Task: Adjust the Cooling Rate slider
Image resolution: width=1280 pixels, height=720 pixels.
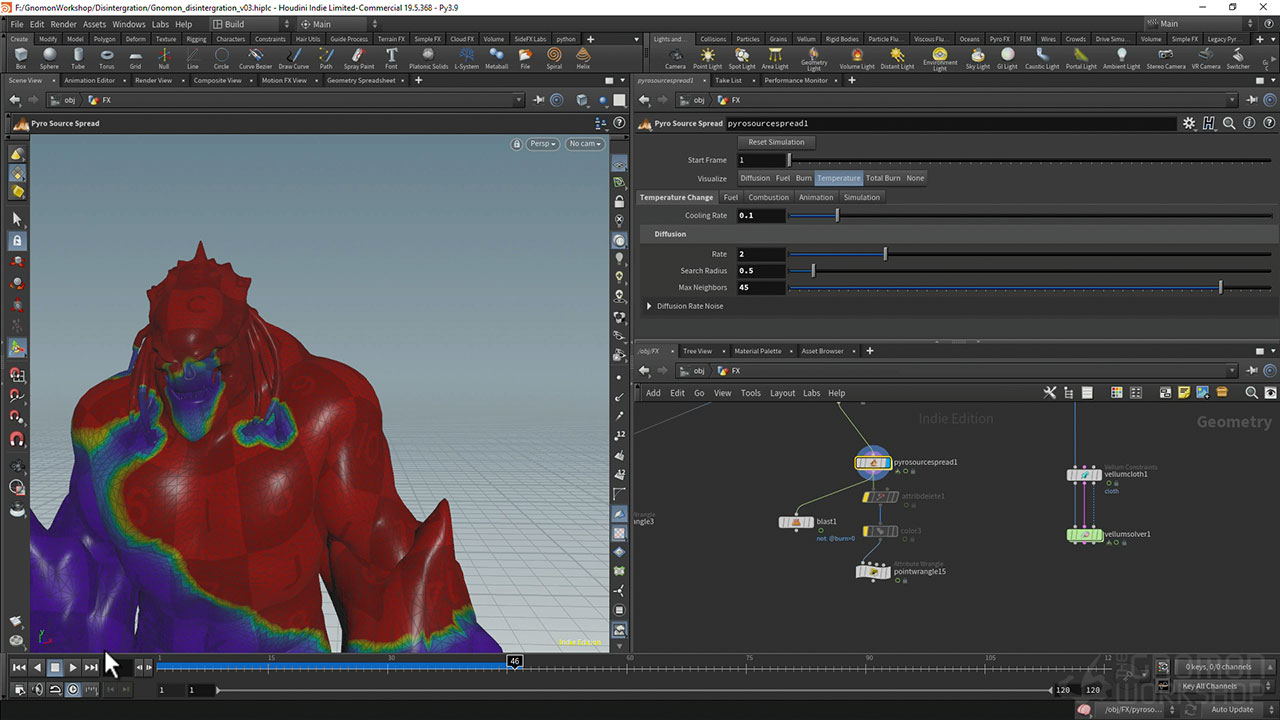Action: coord(837,216)
